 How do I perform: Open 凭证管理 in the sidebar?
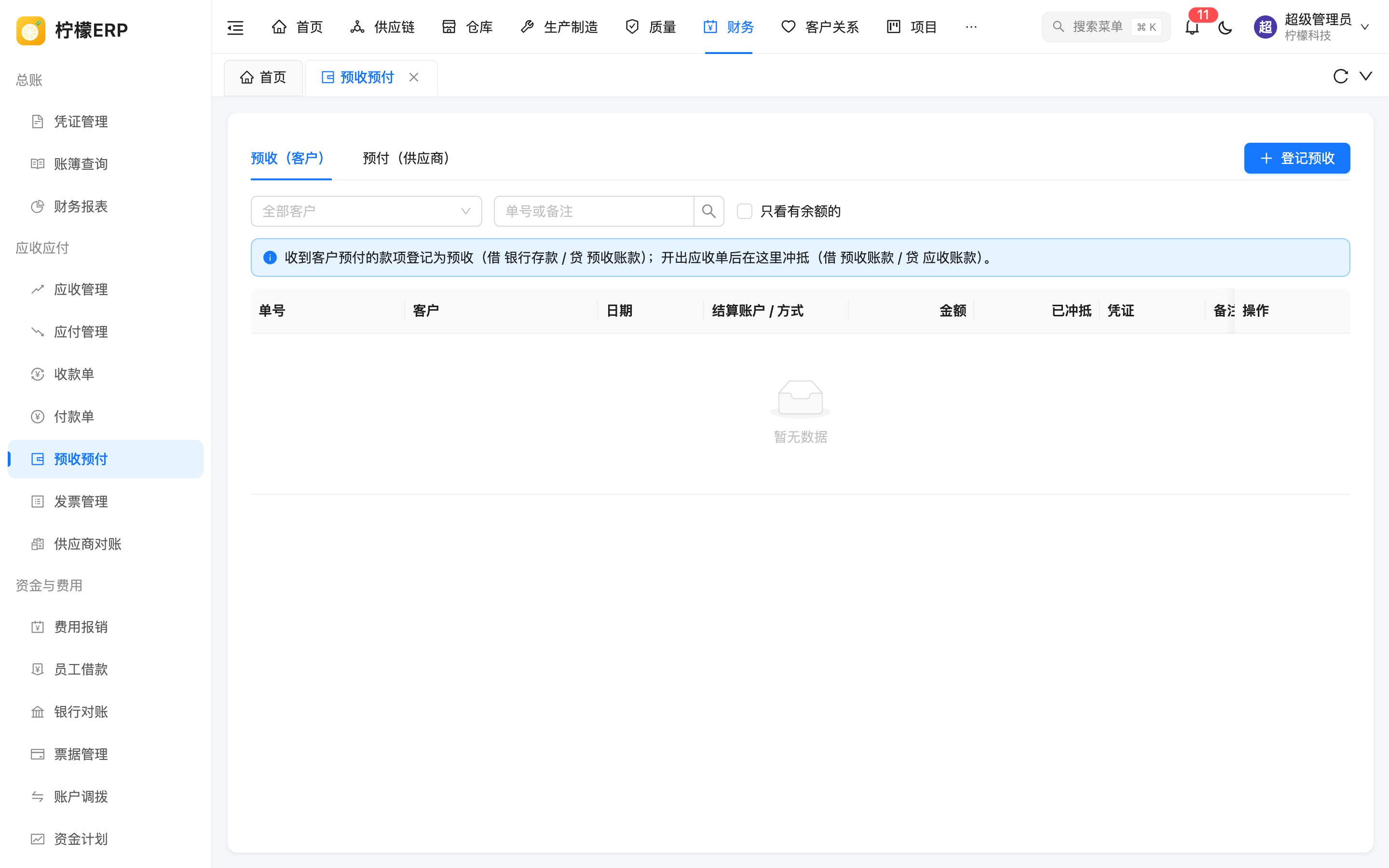pyautogui.click(x=106, y=122)
